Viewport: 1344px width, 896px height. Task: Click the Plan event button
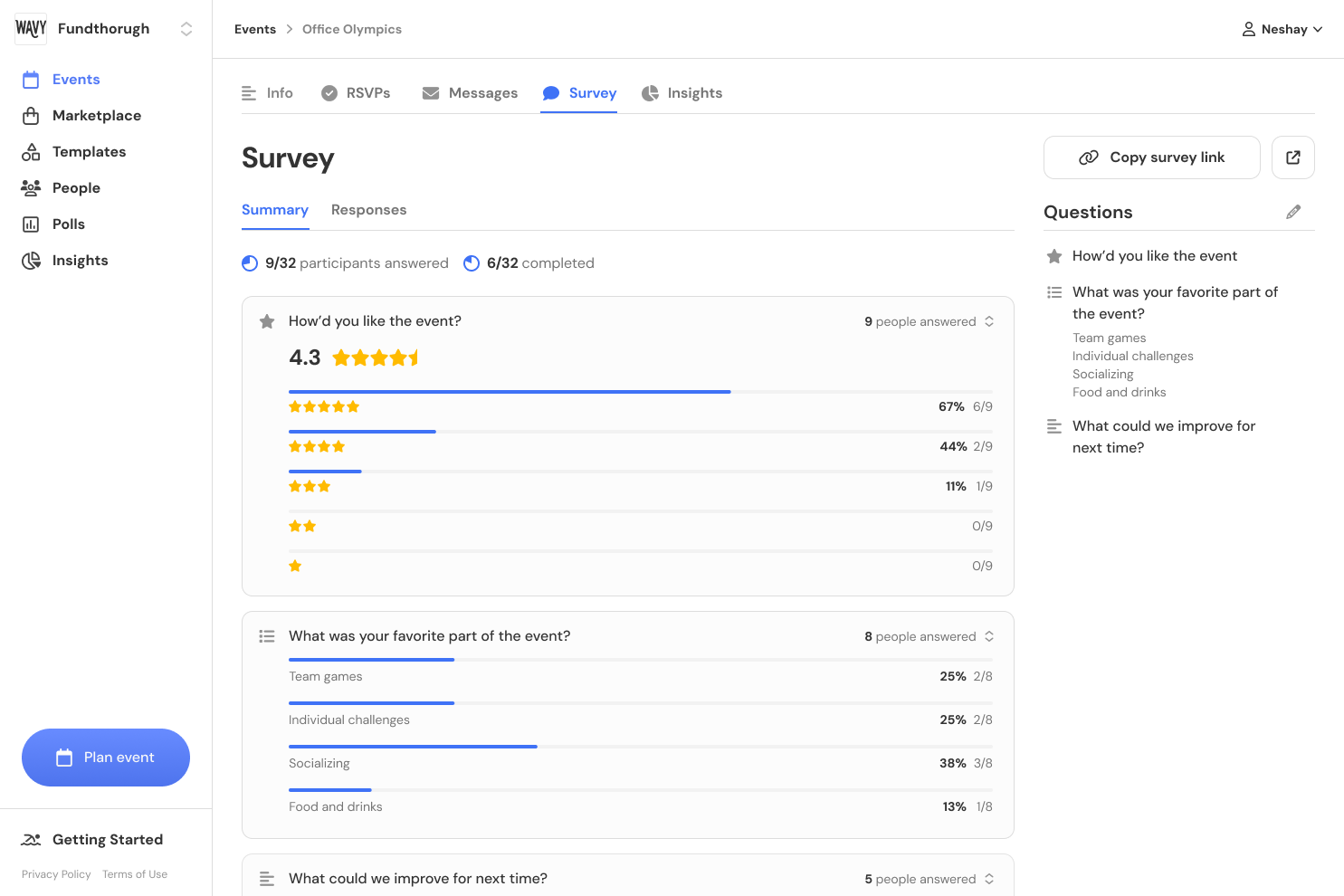pyautogui.click(x=106, y=758)
